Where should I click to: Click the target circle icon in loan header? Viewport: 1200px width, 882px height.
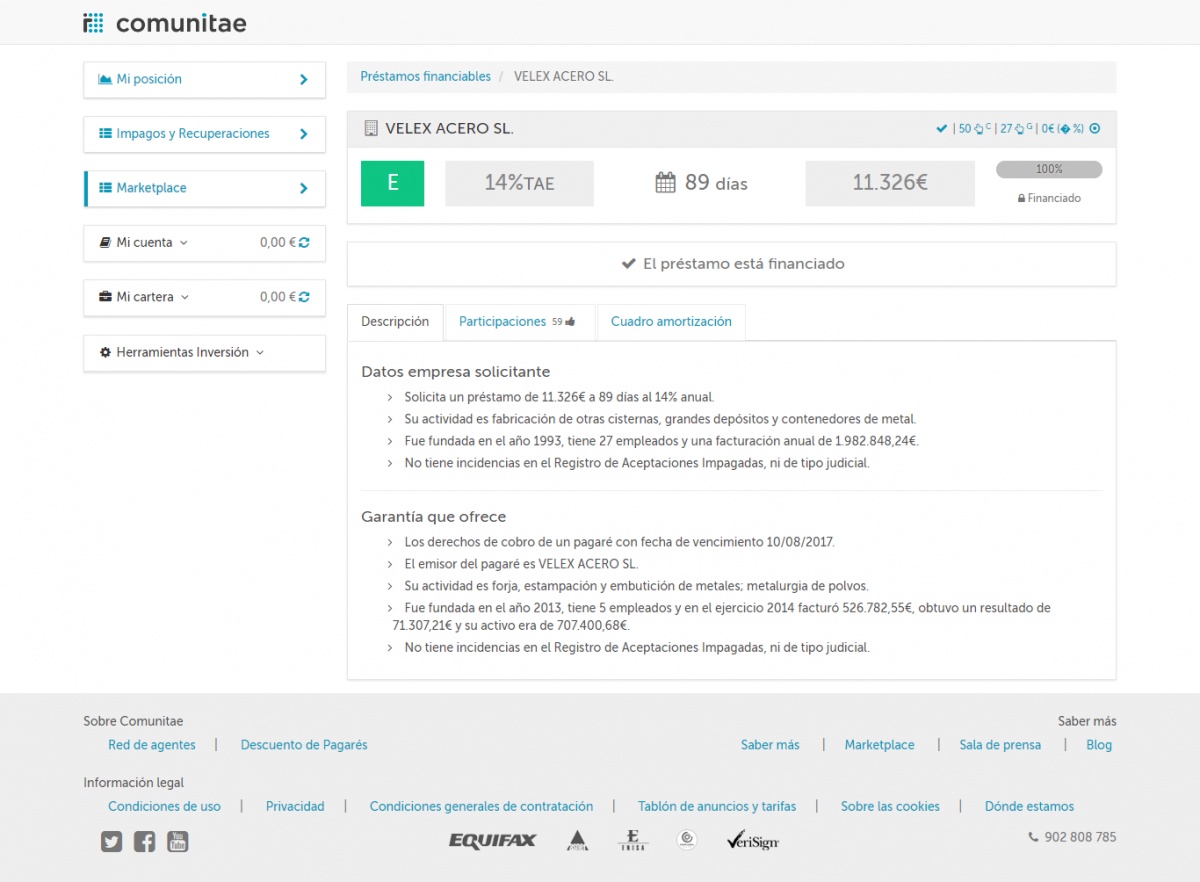[x=1094, y=129]
